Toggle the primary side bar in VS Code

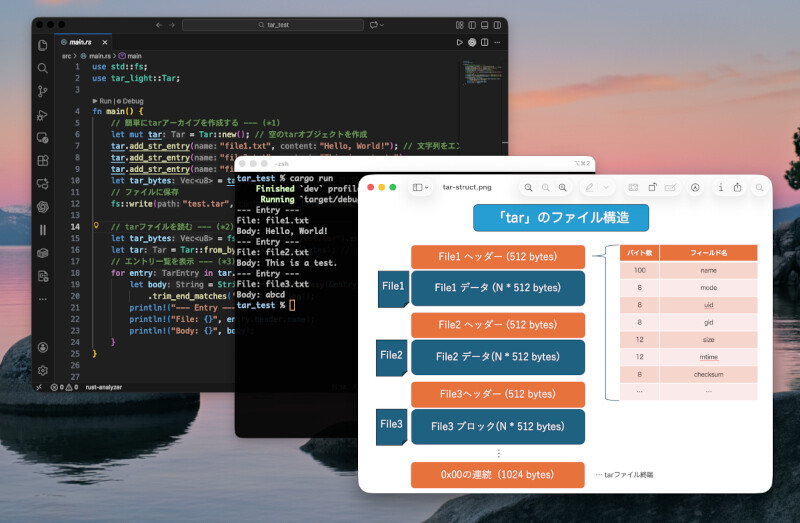472,24
